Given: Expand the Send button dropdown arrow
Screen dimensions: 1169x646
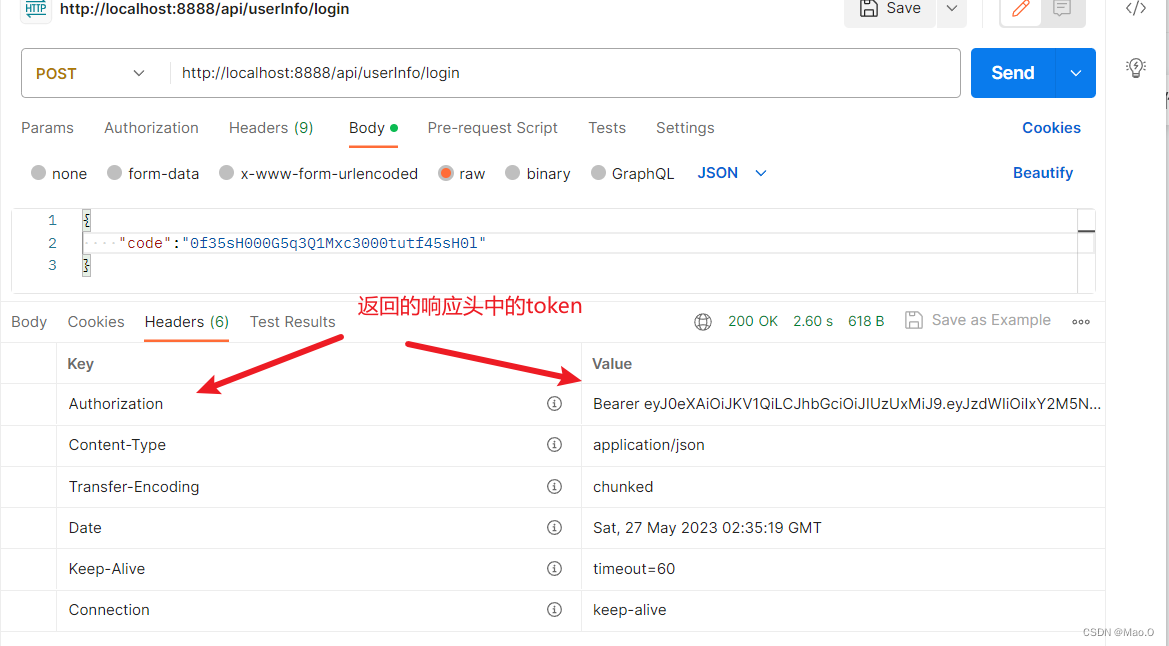Looking at the screenshot, I should (x=1076, y=73).
